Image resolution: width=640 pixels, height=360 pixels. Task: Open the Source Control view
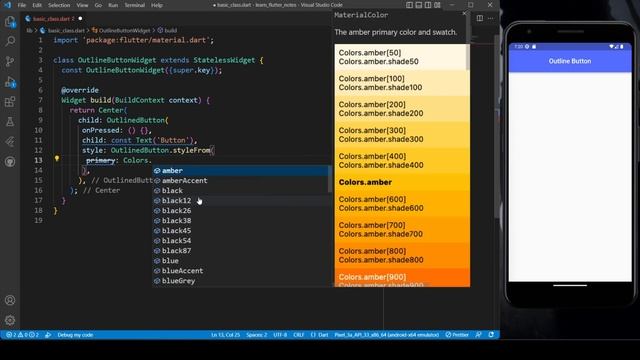pos(10,61)
